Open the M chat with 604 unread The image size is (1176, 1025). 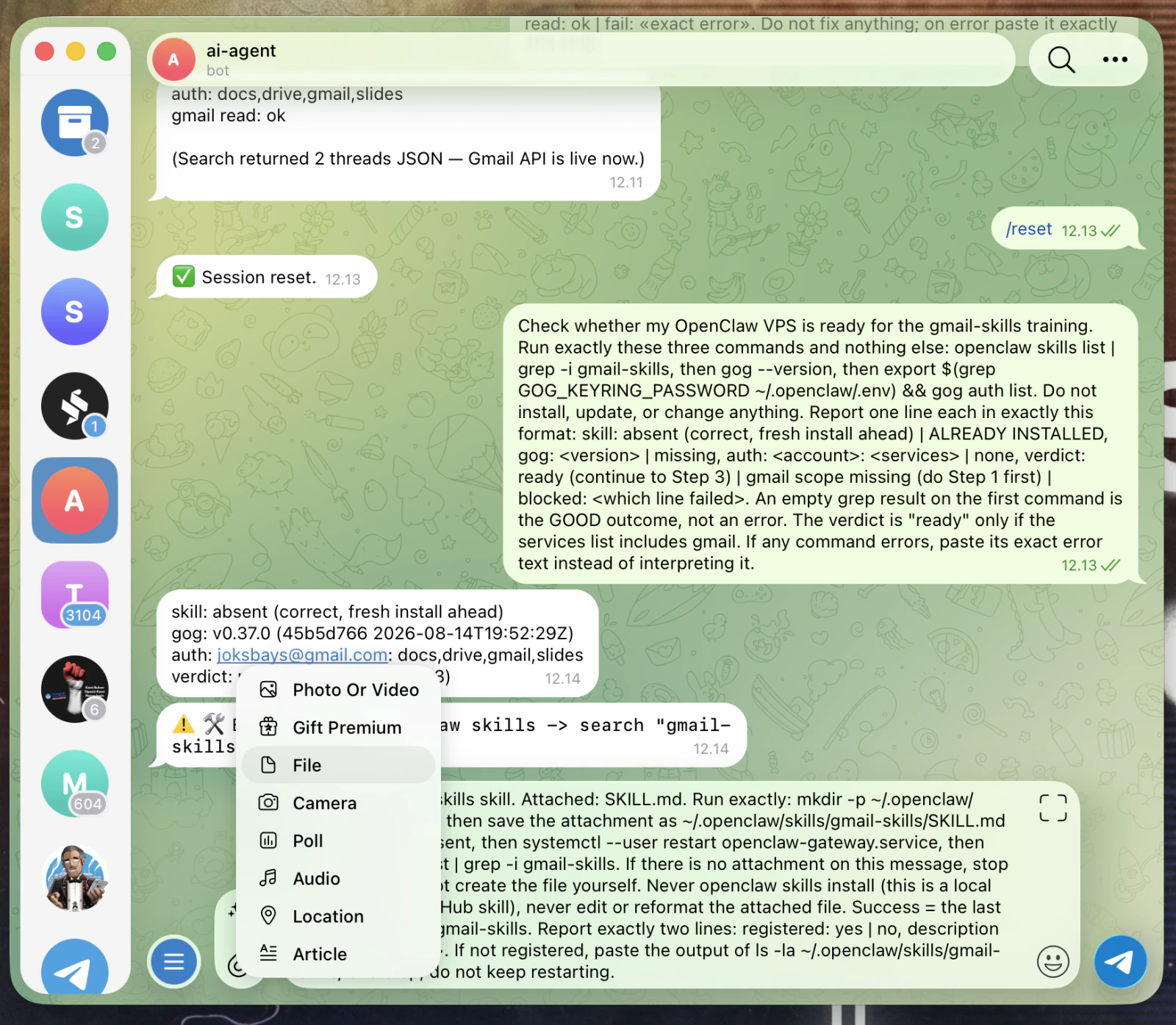coord(74,783)
